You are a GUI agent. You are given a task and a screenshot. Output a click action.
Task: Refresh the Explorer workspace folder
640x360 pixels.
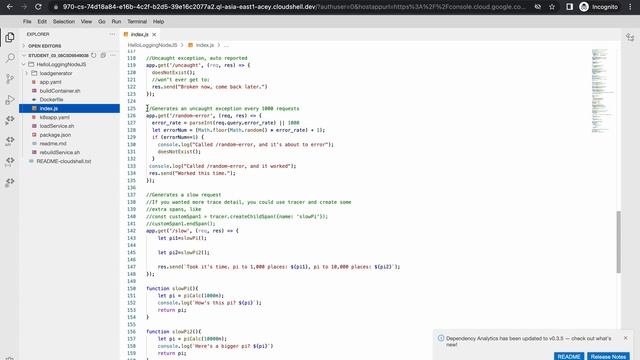(x=94, y=55)
